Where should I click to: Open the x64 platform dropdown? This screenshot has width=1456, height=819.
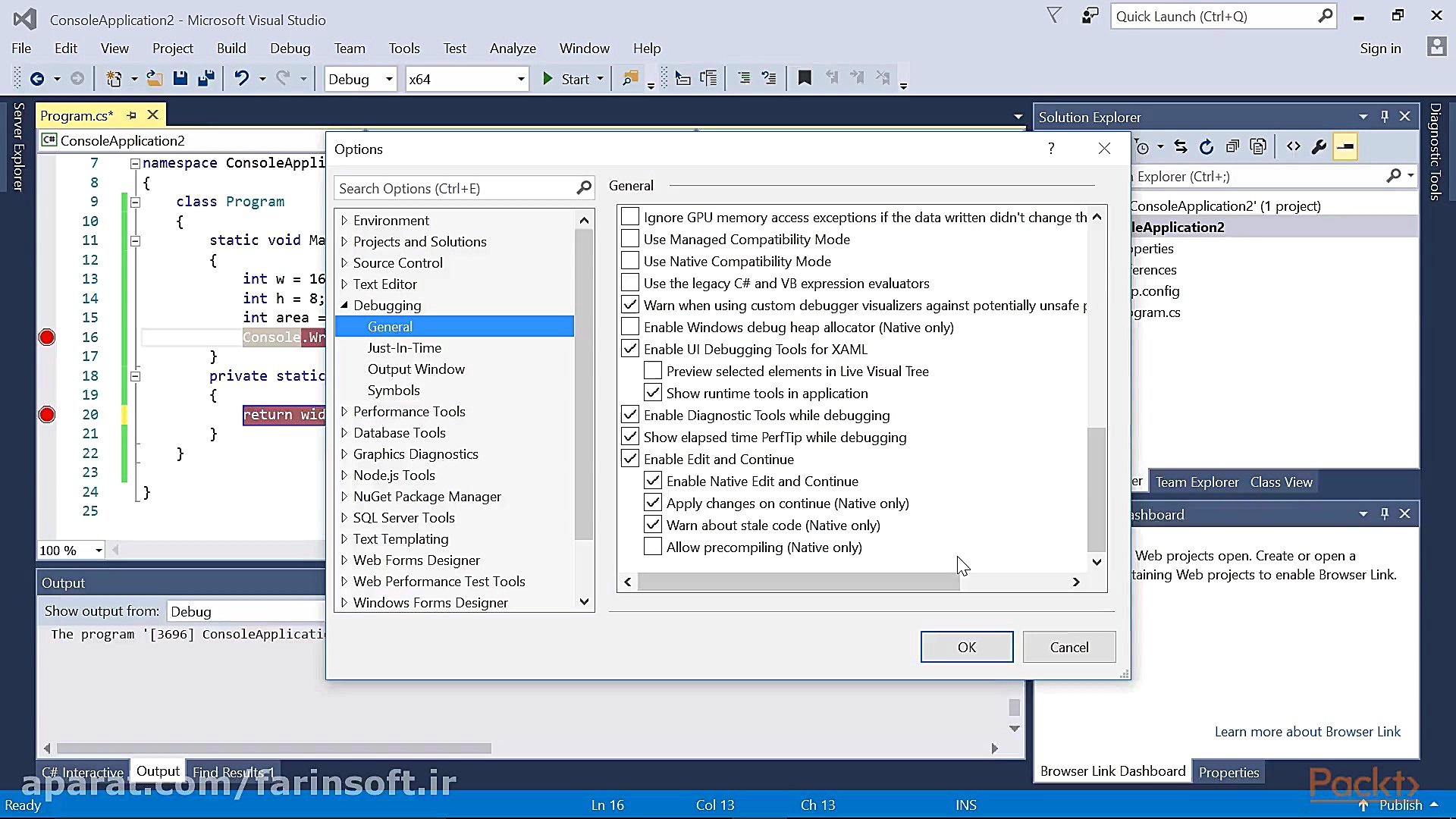pos(520,79)
